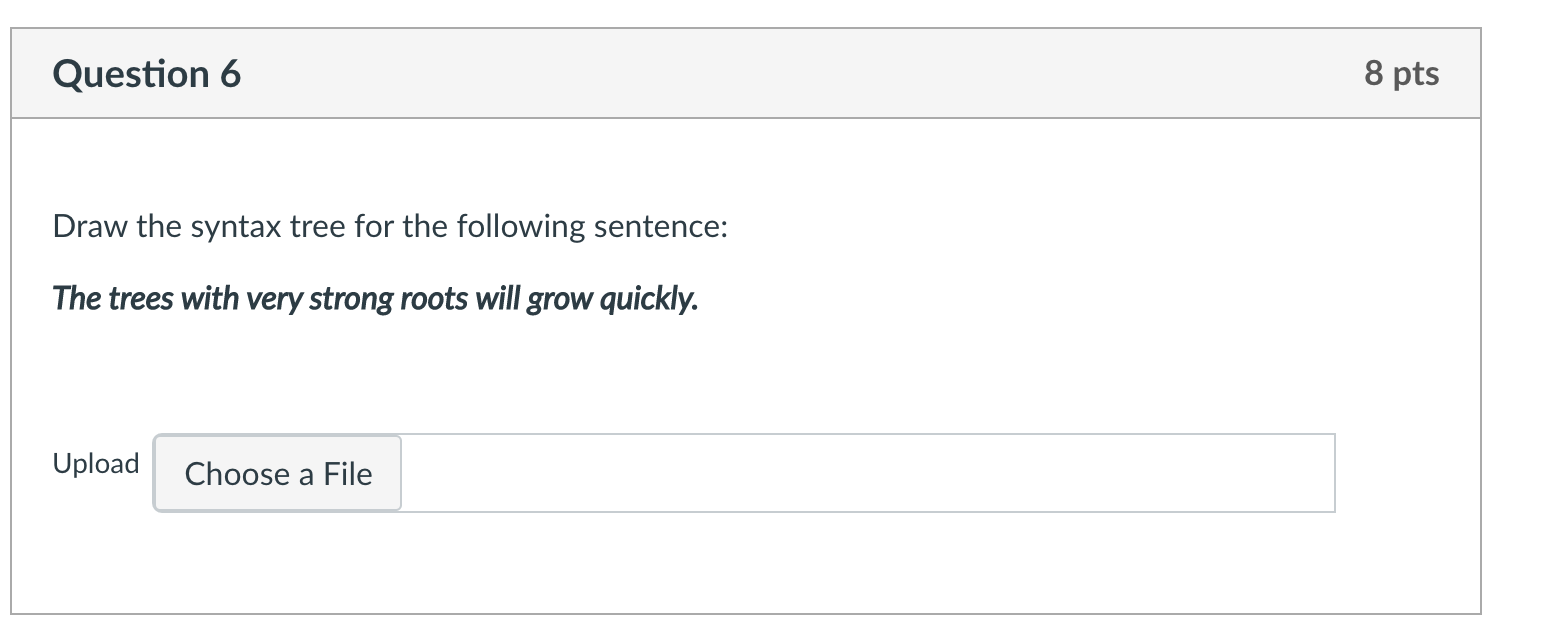
Task: Click the Upload label text
Action: pos(95,463)
